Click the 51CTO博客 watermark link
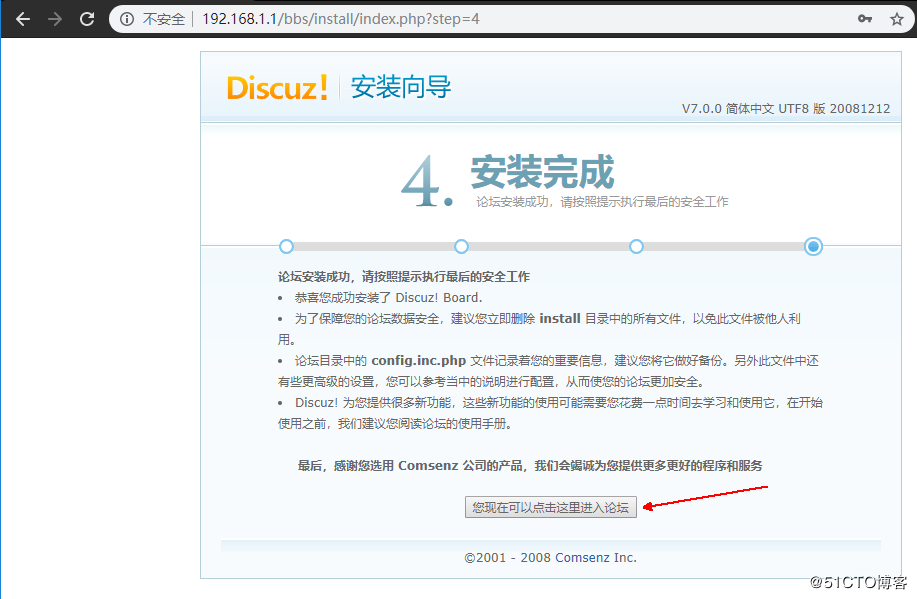 pos(862,584)
